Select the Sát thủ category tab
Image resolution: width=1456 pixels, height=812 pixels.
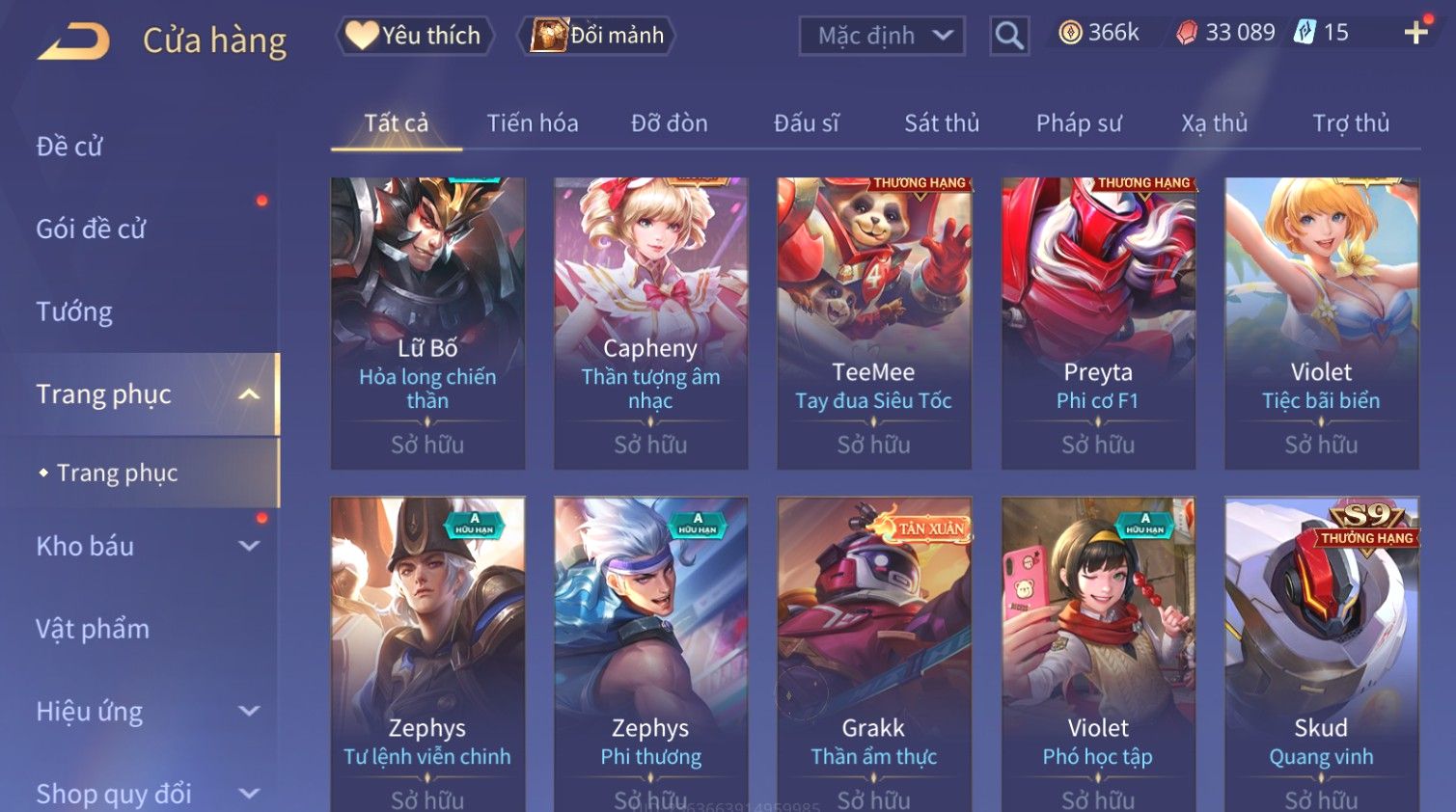[x=942, y=123]
